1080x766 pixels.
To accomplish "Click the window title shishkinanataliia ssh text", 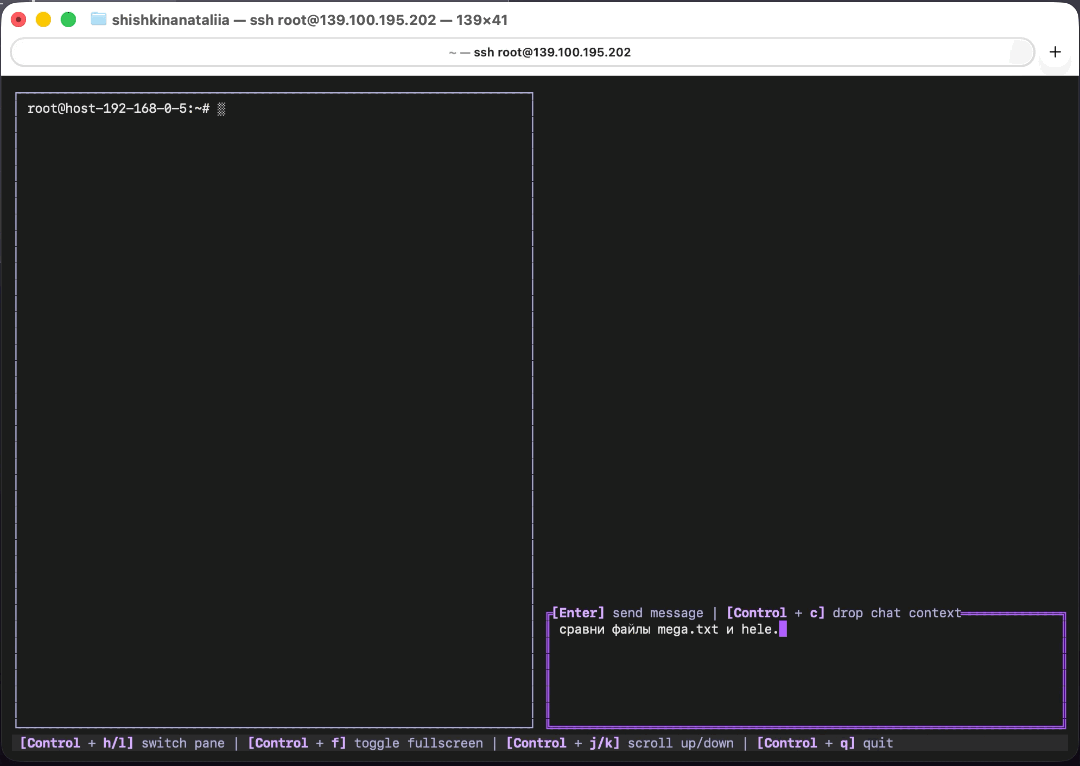I will point(309,20).
